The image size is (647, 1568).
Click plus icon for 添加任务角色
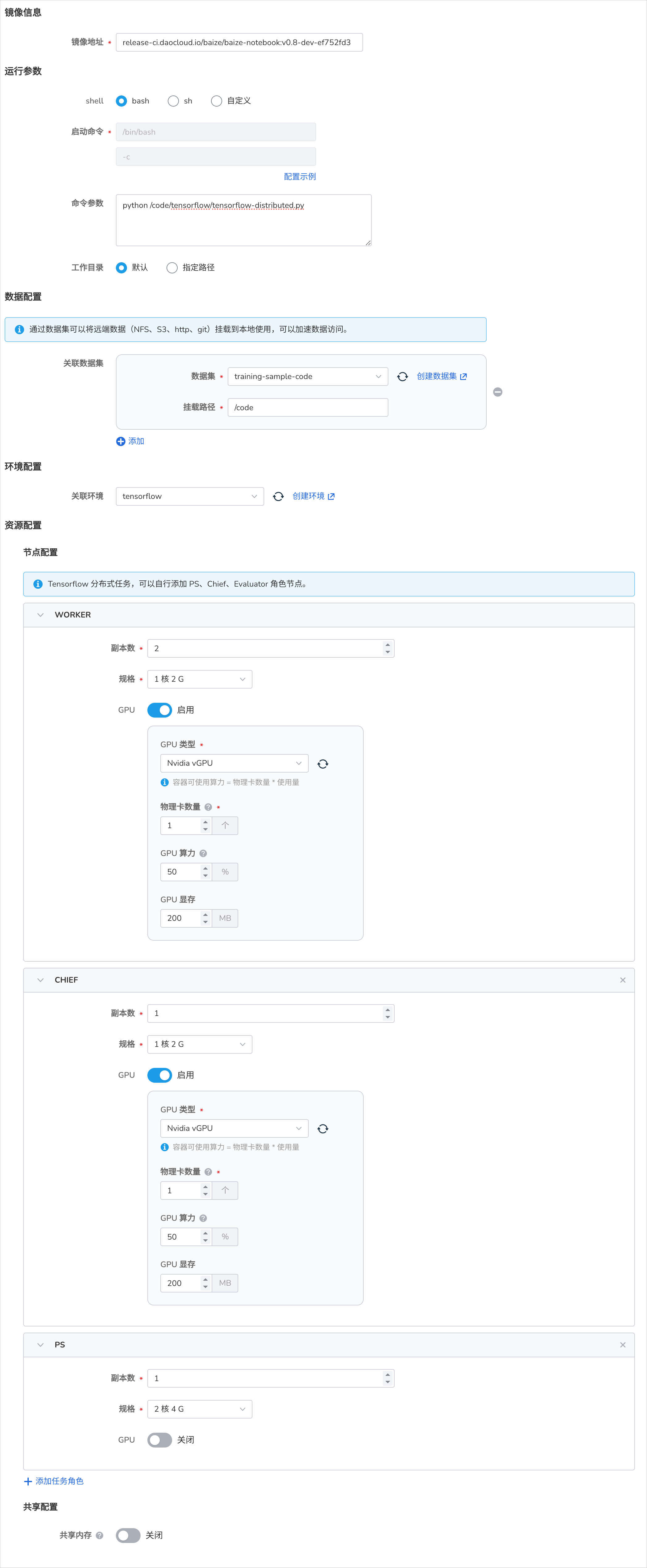tap(28, 1481)
